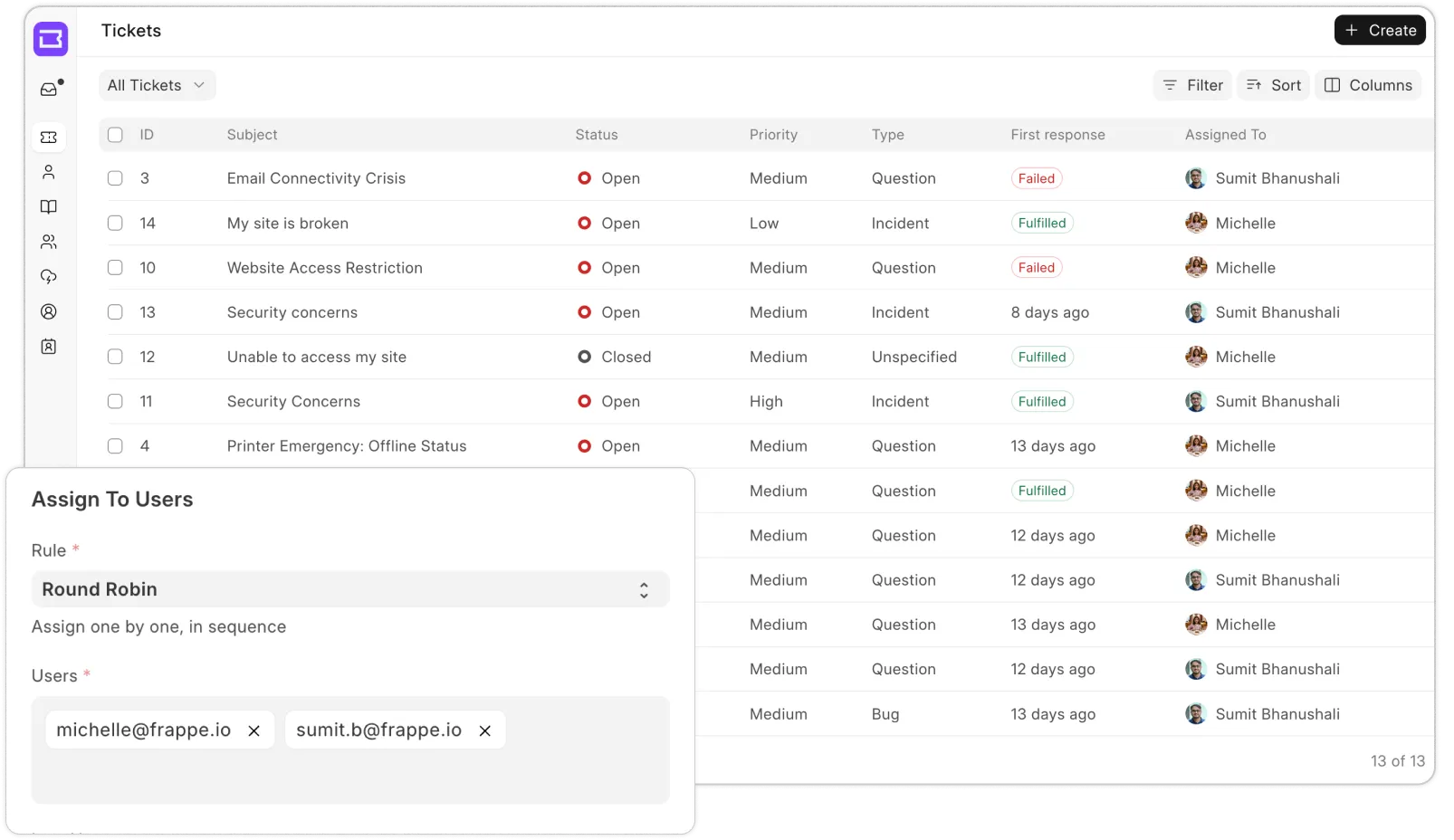Click the cloud lightning icon in sidebar
Image resolution: width=1454 pixels, height=840 pixels.
[49, 277]
